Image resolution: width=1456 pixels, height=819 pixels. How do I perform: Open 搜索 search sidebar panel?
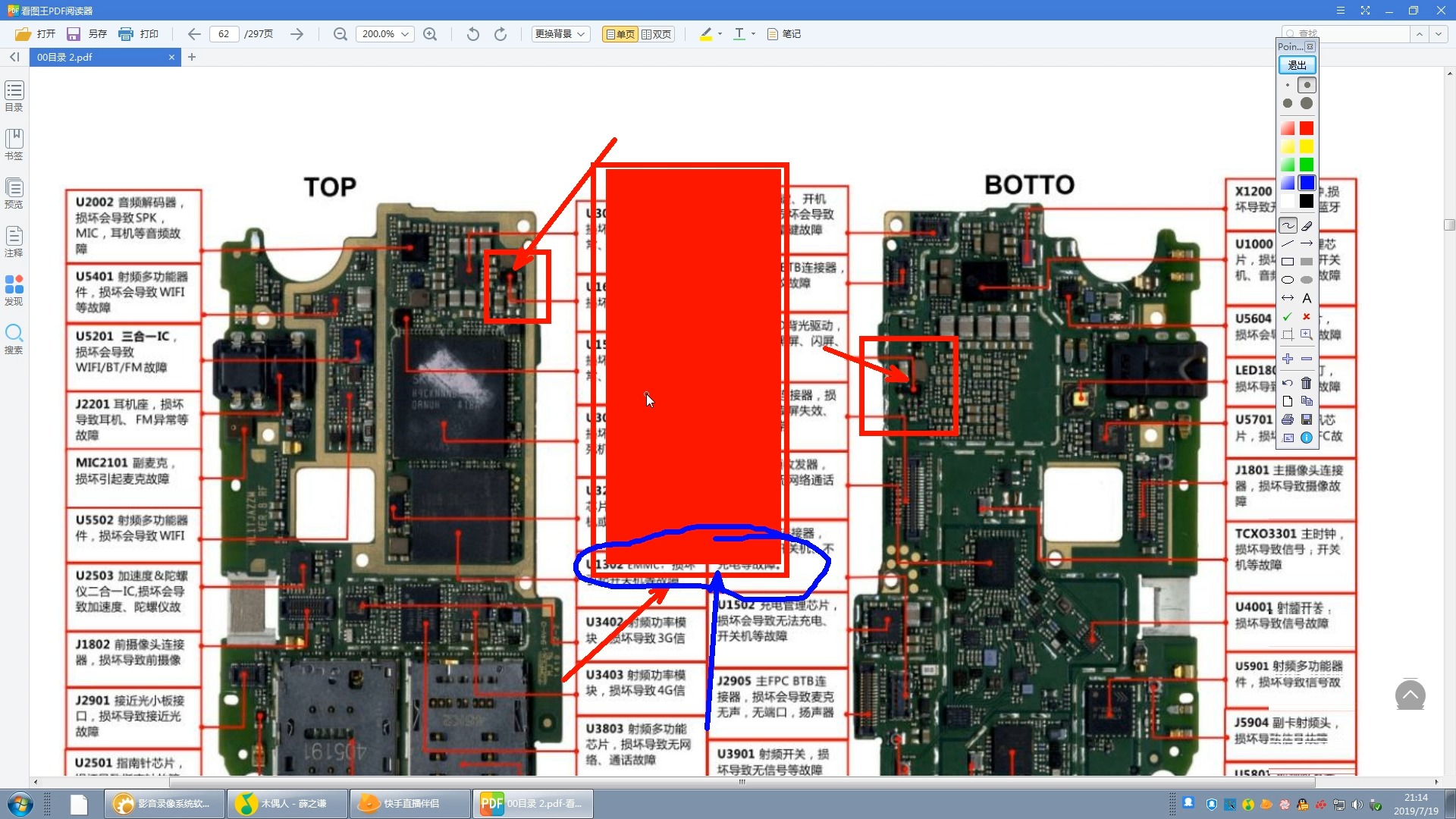pos(14,339)
